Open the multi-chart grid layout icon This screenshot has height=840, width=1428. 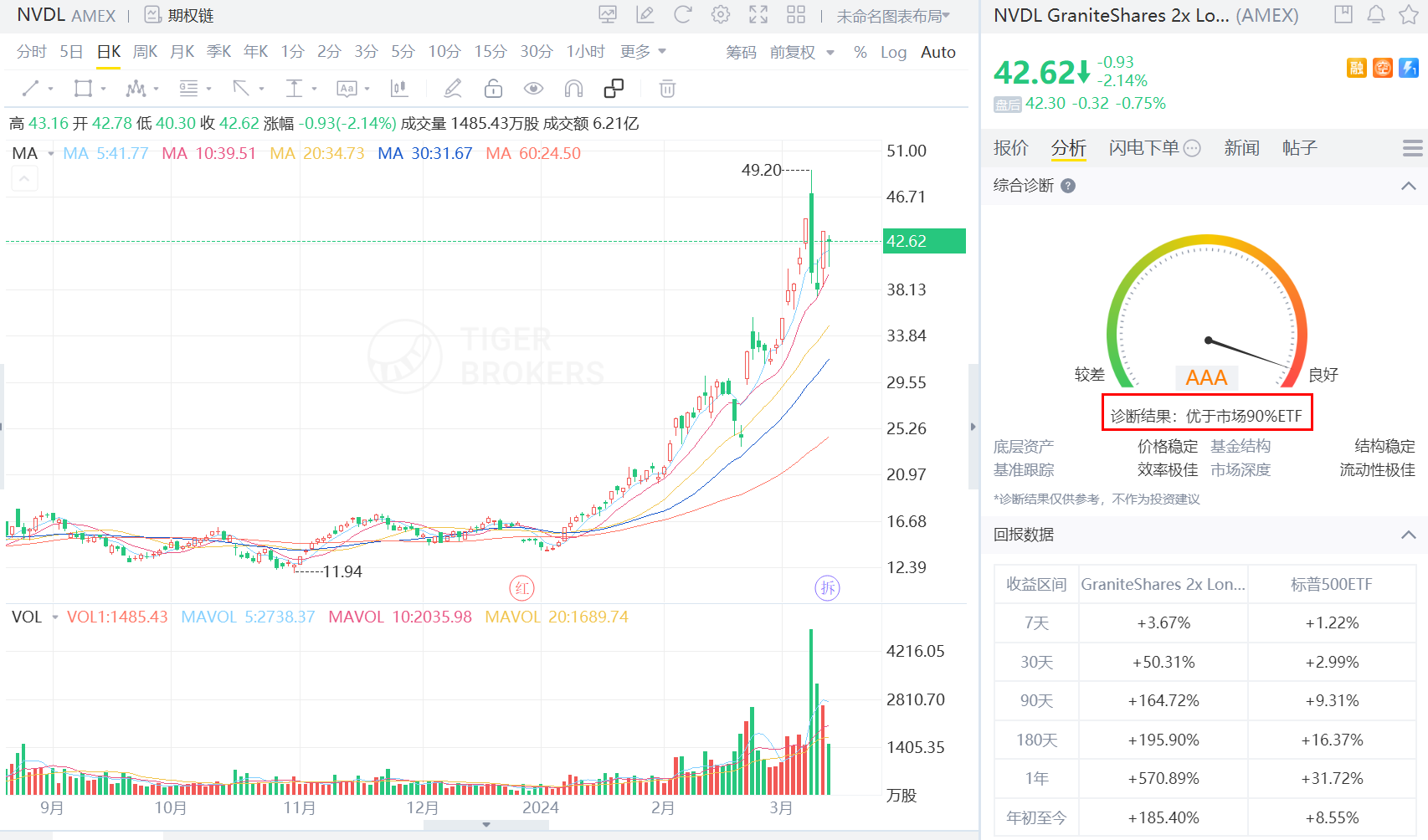(796, 15)
